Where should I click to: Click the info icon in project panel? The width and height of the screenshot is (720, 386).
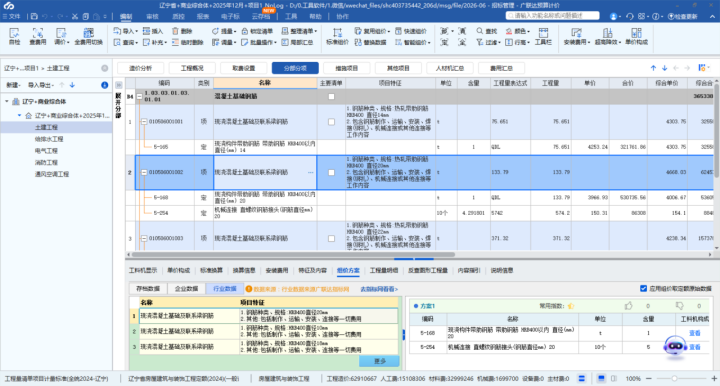coord(105,85)
